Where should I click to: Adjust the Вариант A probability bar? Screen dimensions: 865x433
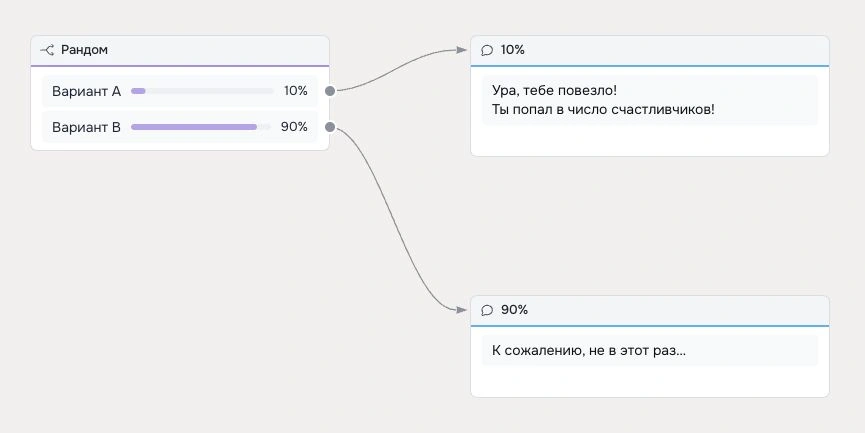pyautogui.click(x=202, y=91)
